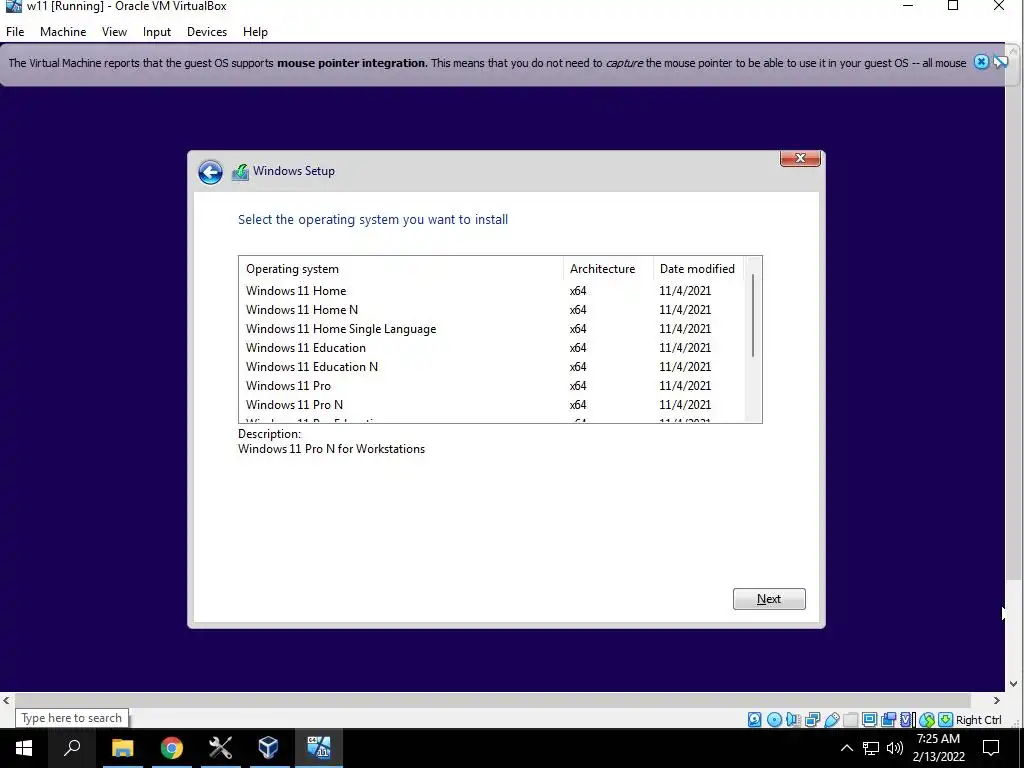Click the recording indicator icon in VirtualBox status bar
The height and width of the screenshot is (768, 1024).
pyautogui.click(x=888, y=720)
